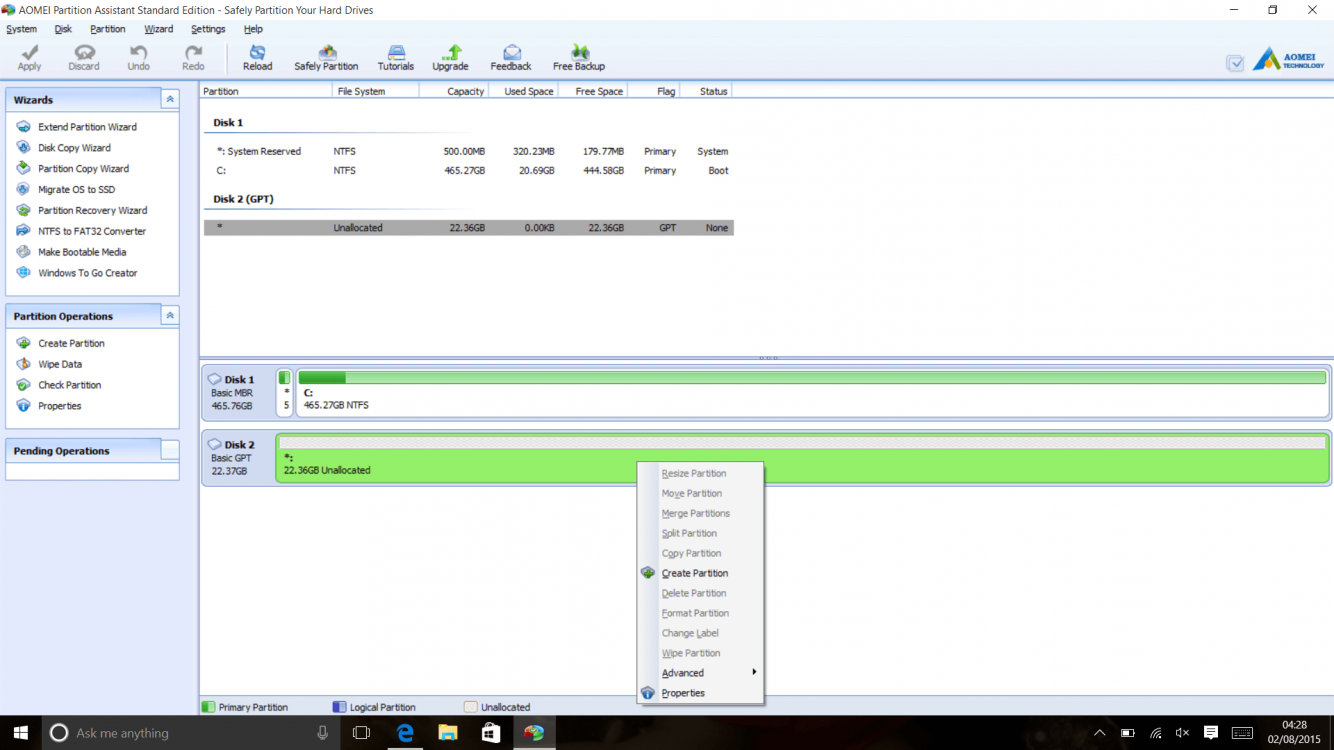The image size is (1334, 750).
Task: Click the Free Backup toolbar icon
Action: click(579, 52)
